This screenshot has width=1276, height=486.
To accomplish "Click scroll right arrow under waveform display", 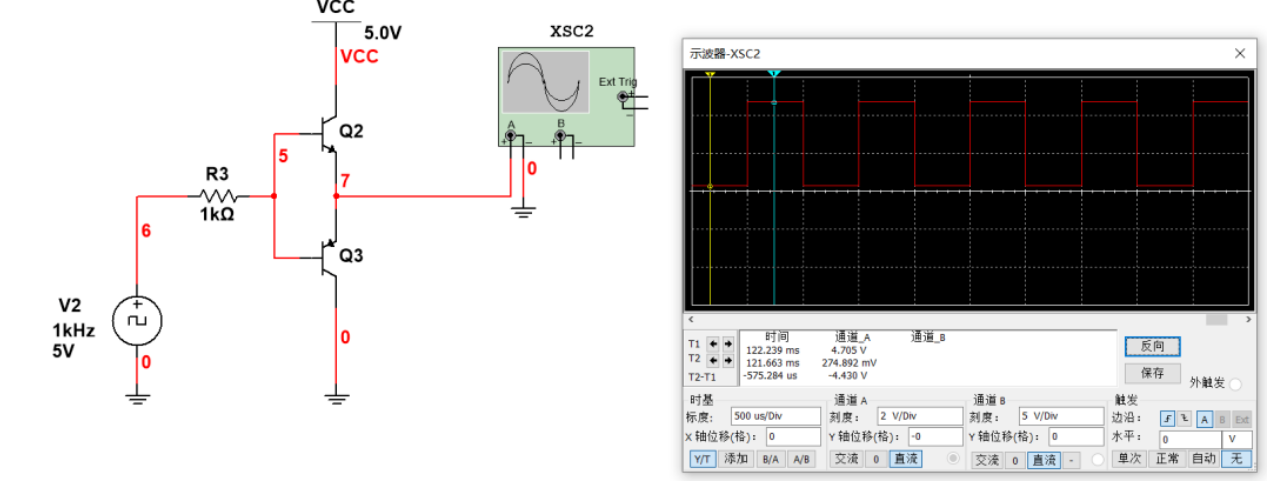I will [x=1247, y=320].
